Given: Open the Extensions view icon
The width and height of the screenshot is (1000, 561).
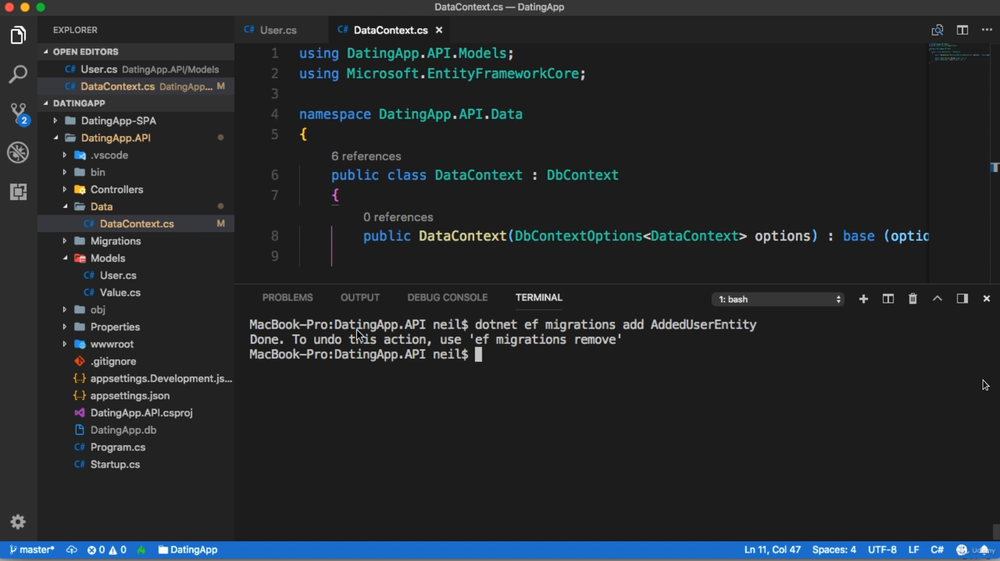Looking at the screenshot, I should tap(18, 191).
